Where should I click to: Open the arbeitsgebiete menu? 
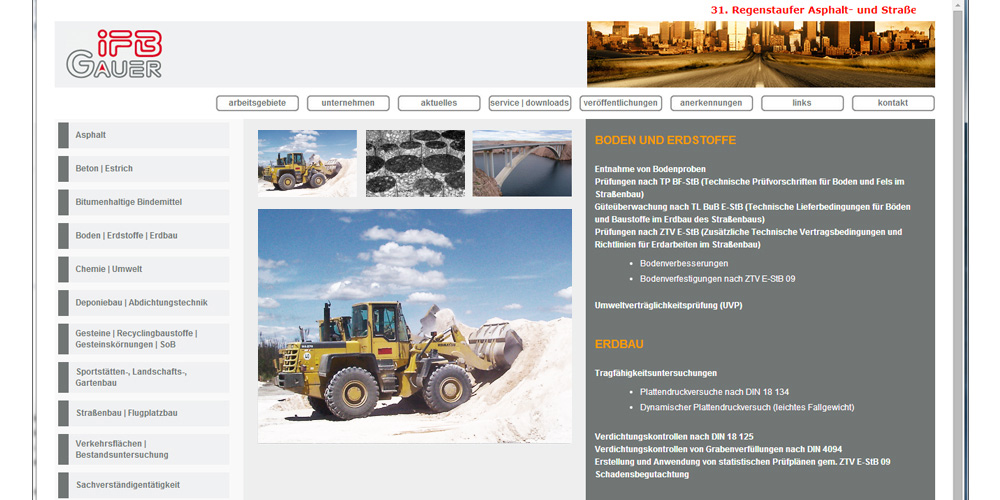(x=257, y=103)
